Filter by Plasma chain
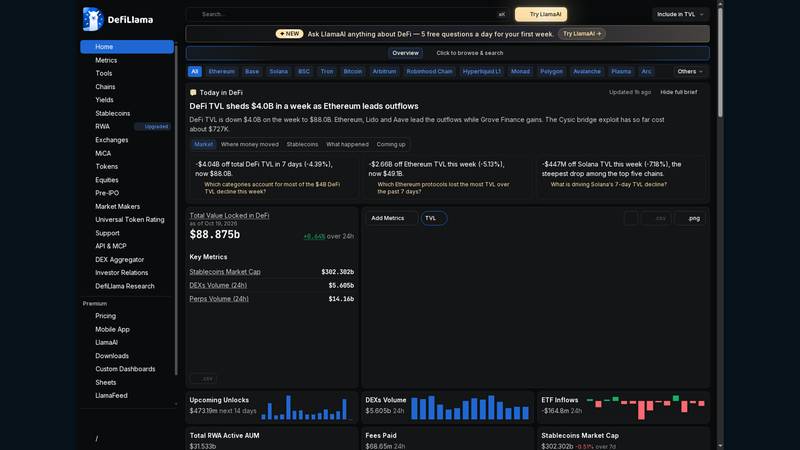Viewport: 800px width, 450px height. point(621,71)
